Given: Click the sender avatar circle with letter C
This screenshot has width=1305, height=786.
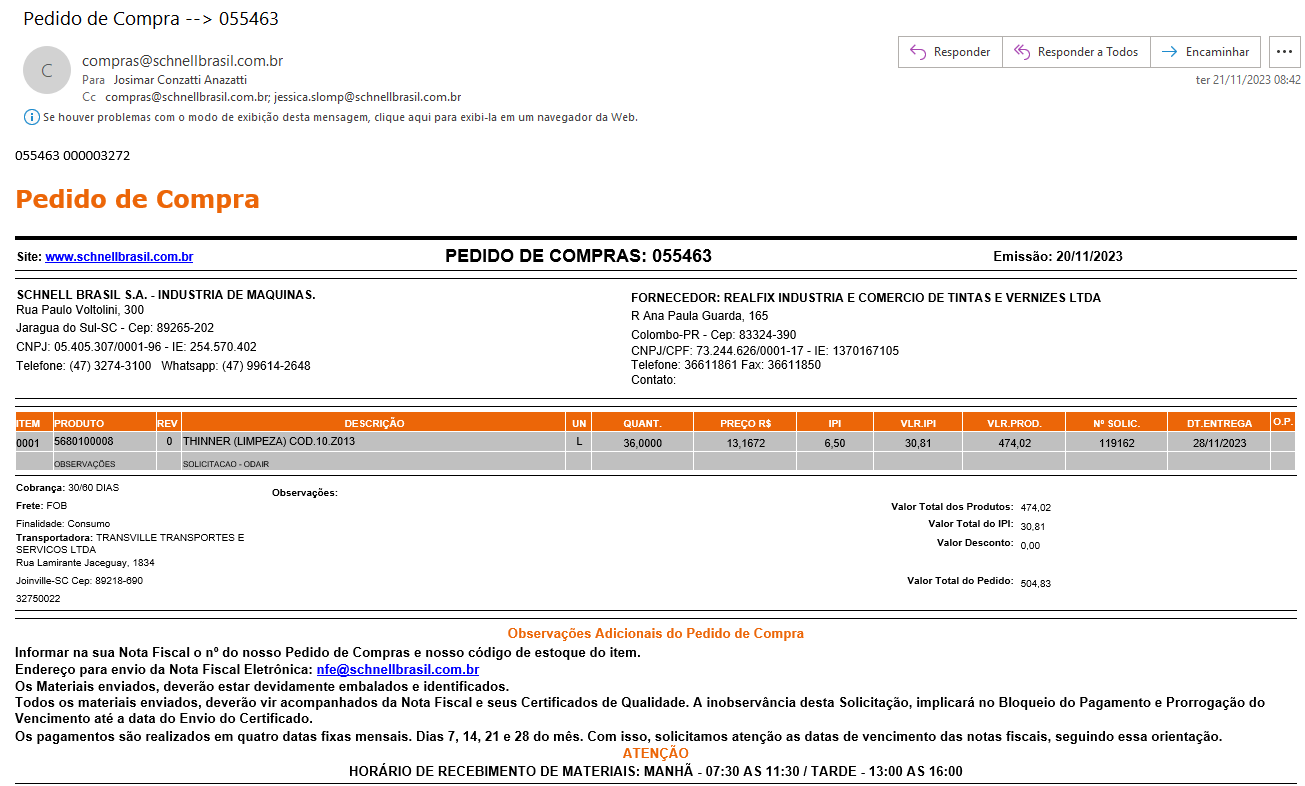Looking at the screenshot, I should click(47, 70).
